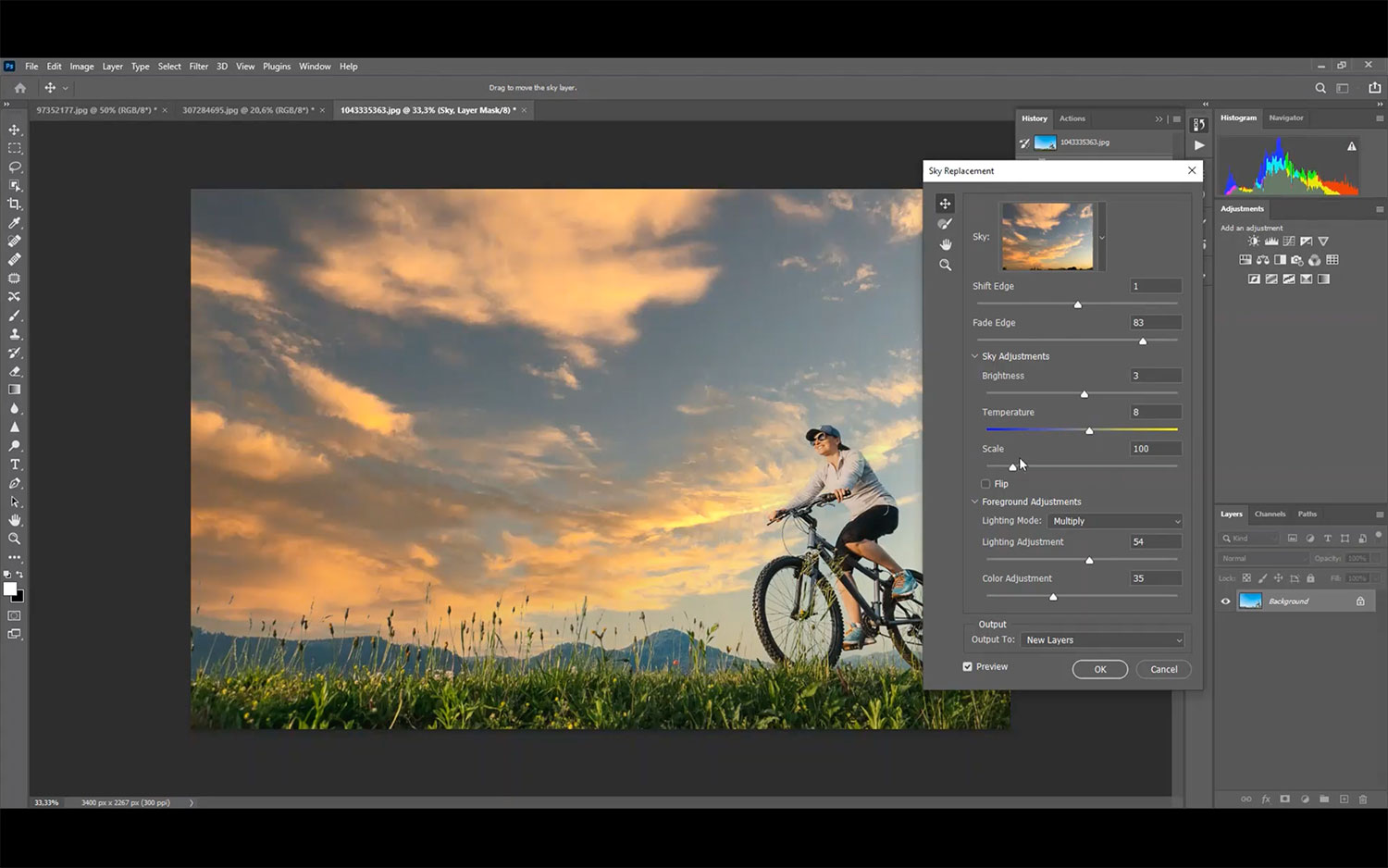This screenshot has height=868, width=1388.
Task: Pick the Type tool in the toolbar
Action: click(15, 465)
